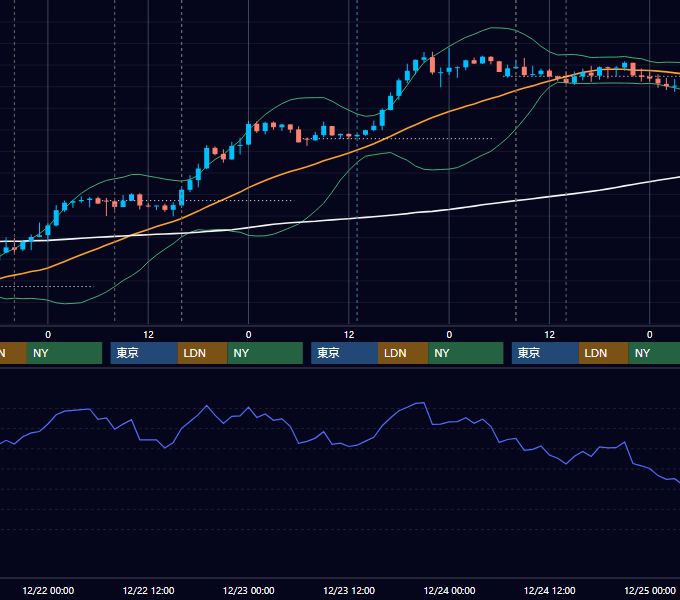The image size is (680, 600).
Task: Click the 12/23 12:00 time axis label
Action: click(349, 590)
